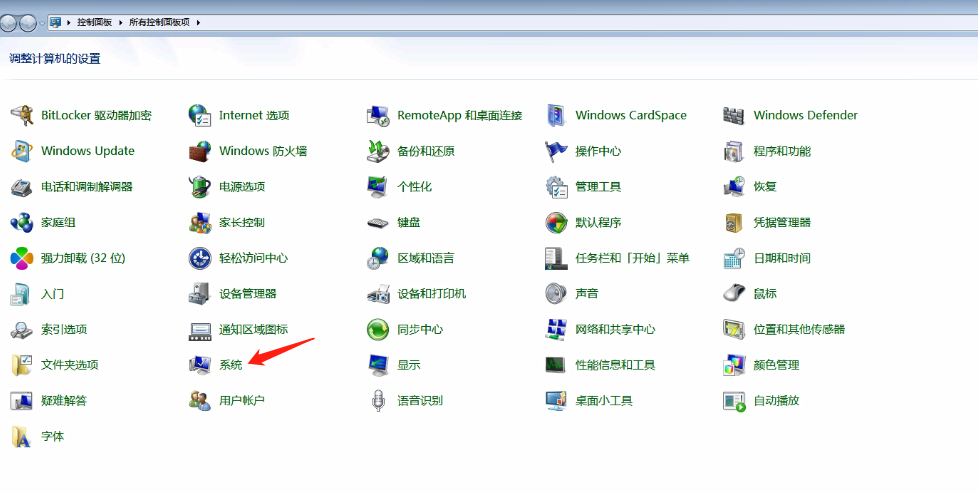Open the 键盘 icon
Image resolution: width=978 pixels, height=494 pixels.
378,222
